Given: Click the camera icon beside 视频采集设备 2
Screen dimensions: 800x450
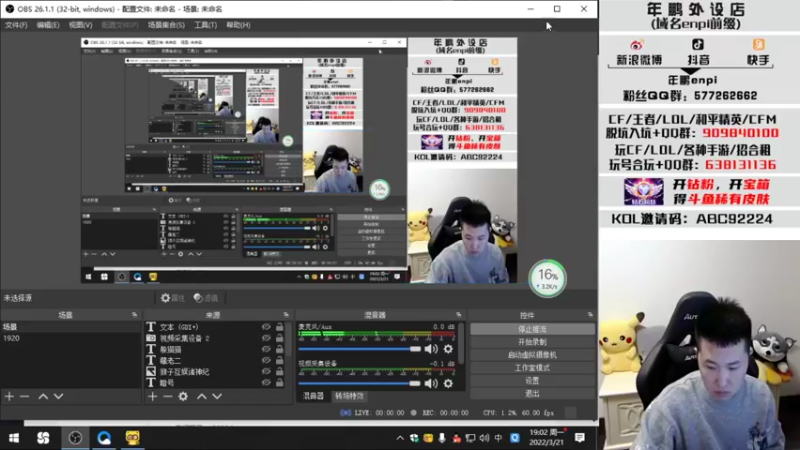Looking at the screenshot, I should click(151, 338).
